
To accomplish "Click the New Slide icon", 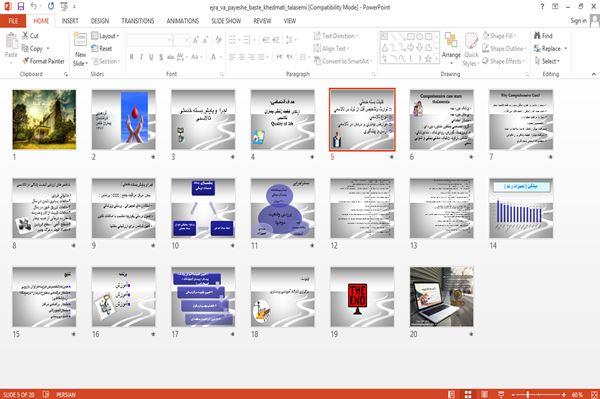I will (80, 40).
